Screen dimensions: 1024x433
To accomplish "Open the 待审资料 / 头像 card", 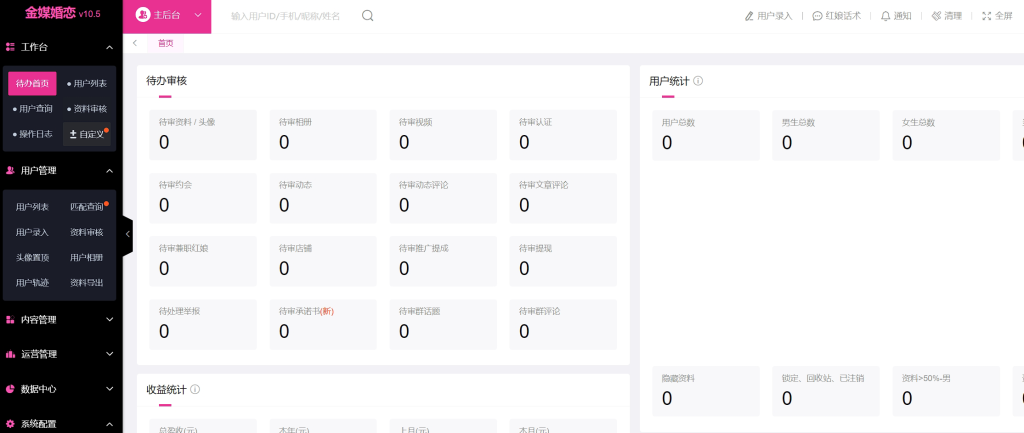I will (x=203, y=135).
